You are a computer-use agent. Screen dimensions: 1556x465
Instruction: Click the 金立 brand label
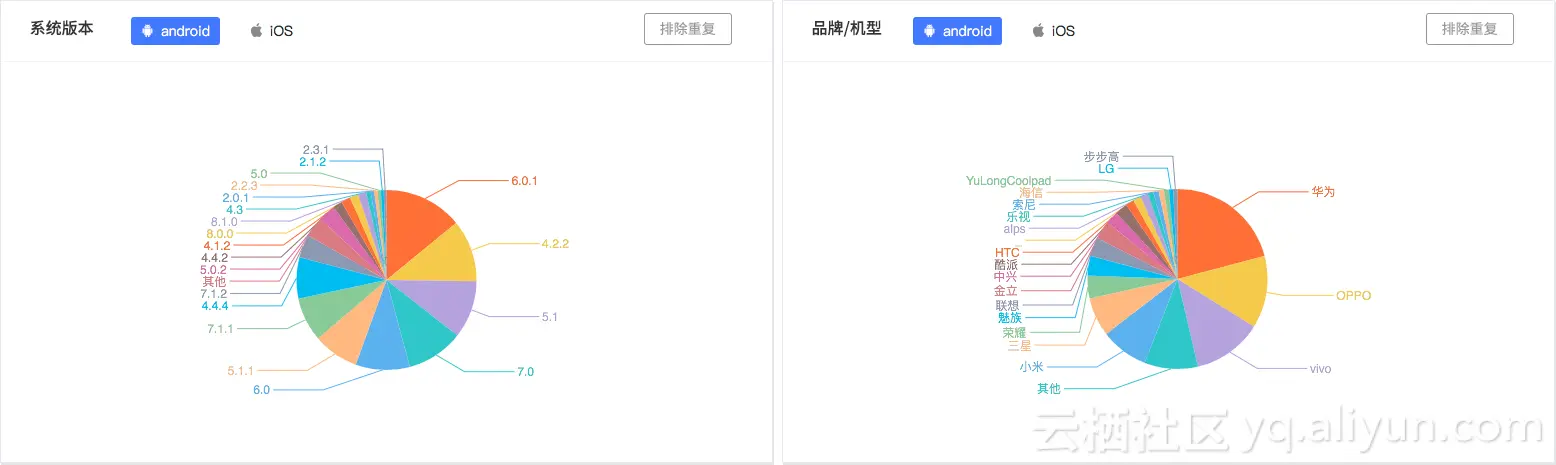1006,290
